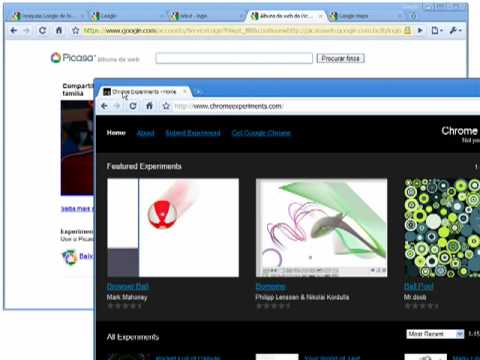
Task: Bookmark chromeexperiments.com with the star icon
Action: point(166,106)
